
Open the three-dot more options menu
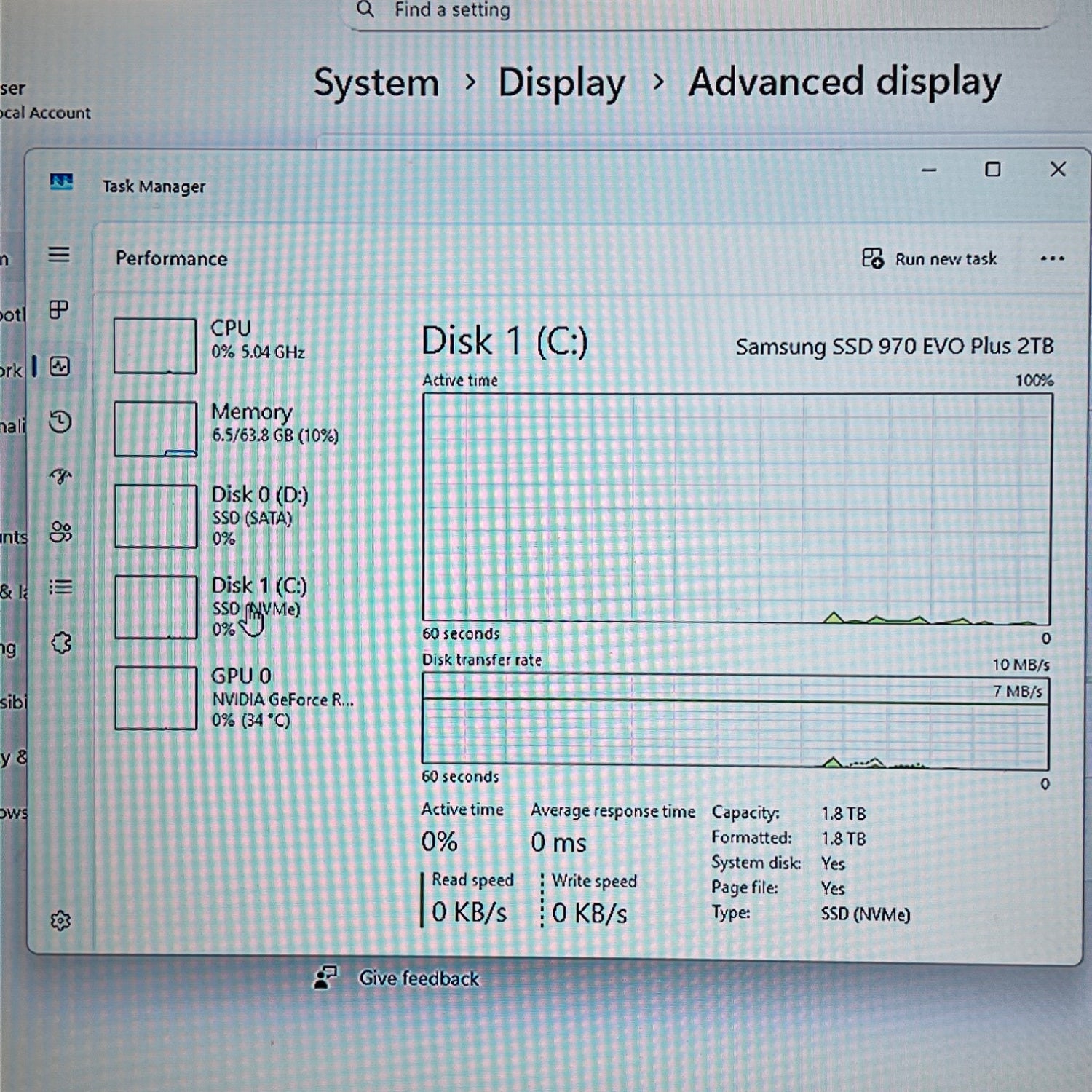pos(1052,258)
